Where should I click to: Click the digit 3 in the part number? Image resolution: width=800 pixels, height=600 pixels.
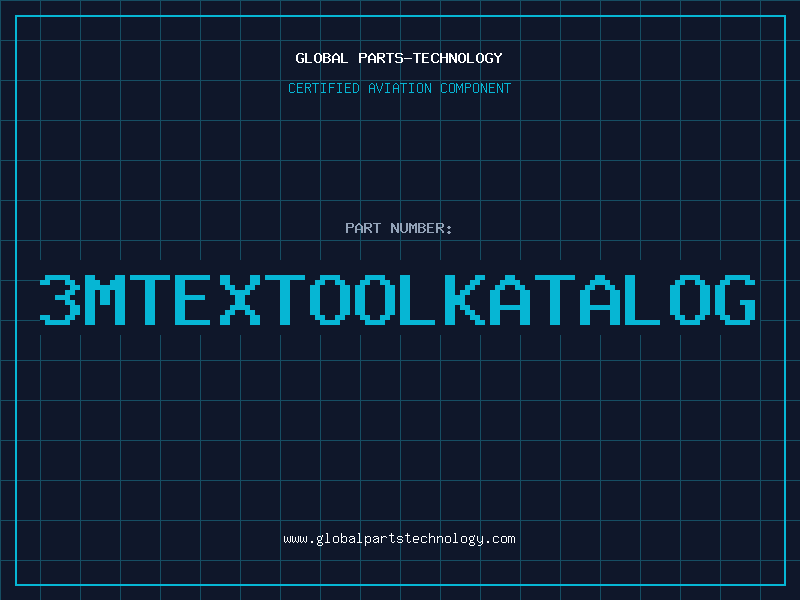[x=60, y=299]
